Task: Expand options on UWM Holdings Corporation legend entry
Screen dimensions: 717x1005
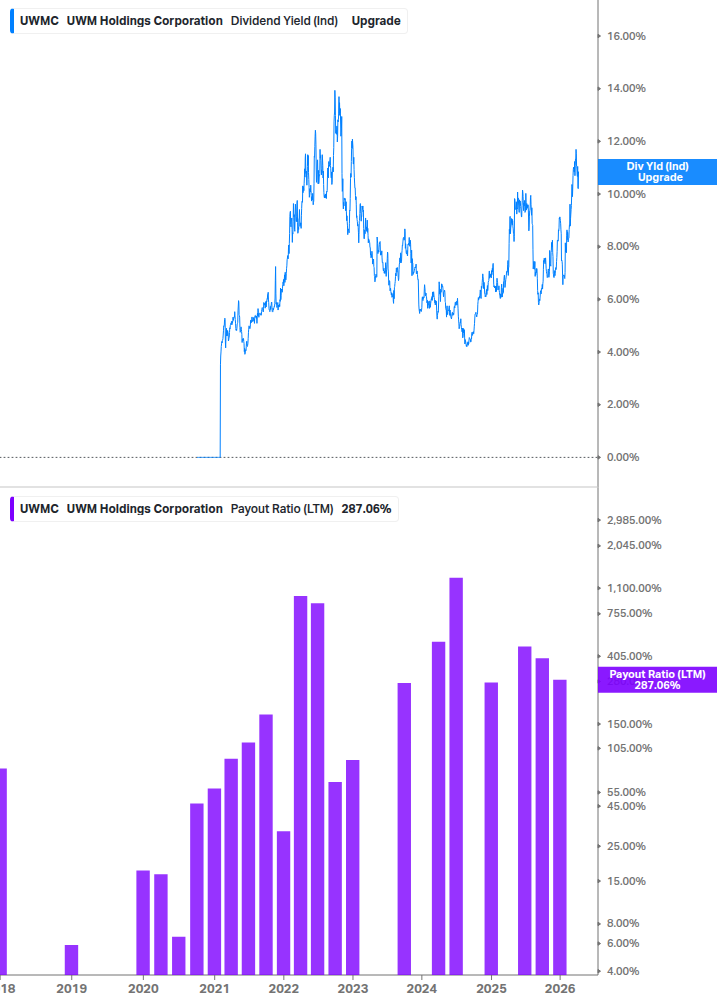Action: (146, 20)
